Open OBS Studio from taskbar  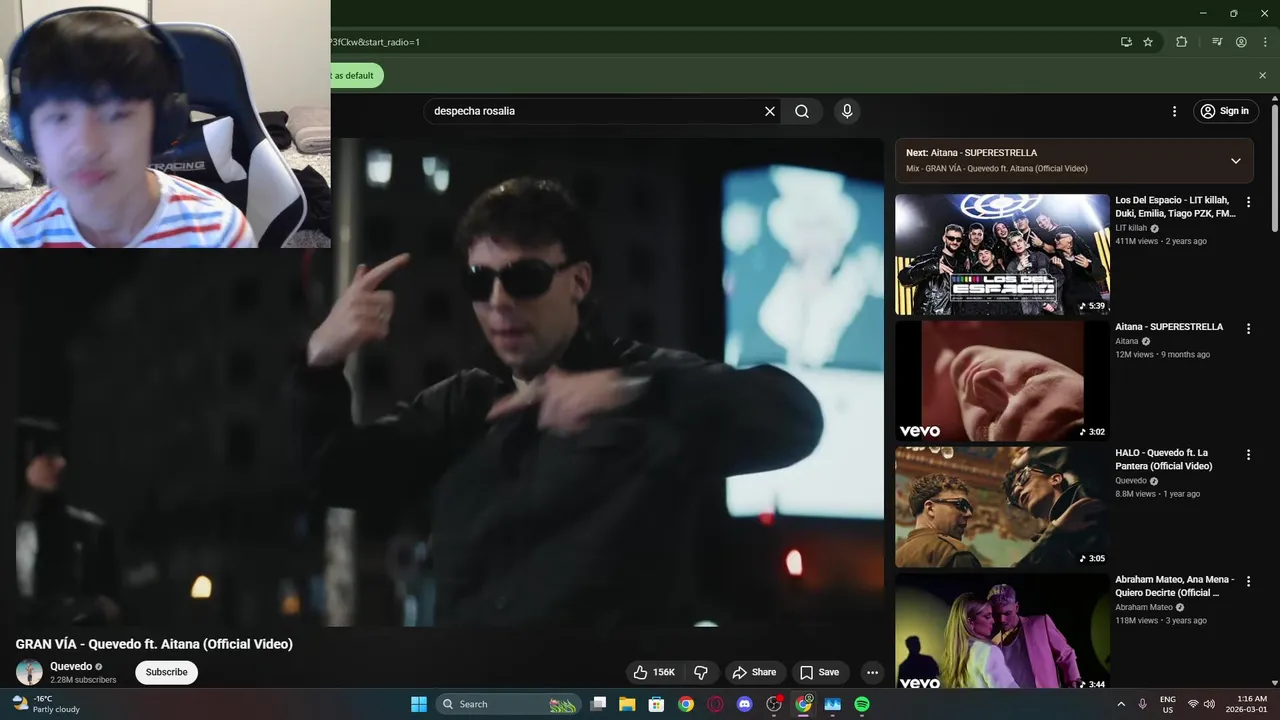[774, 704]
